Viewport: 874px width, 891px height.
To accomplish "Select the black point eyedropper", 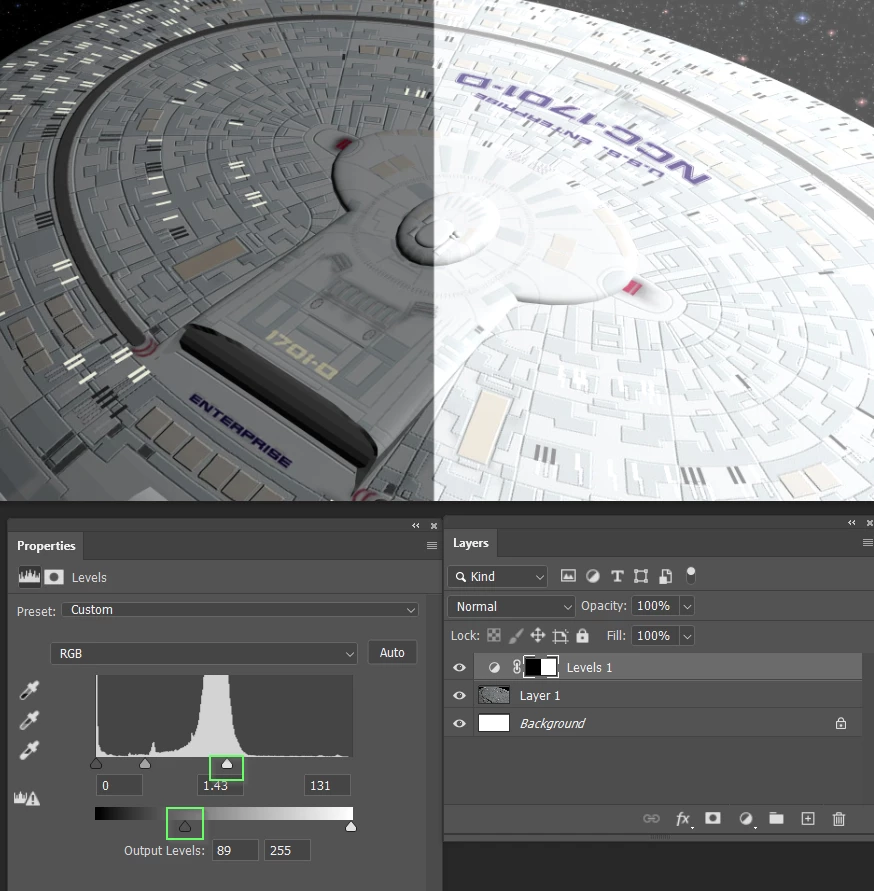I will (29, 690).
